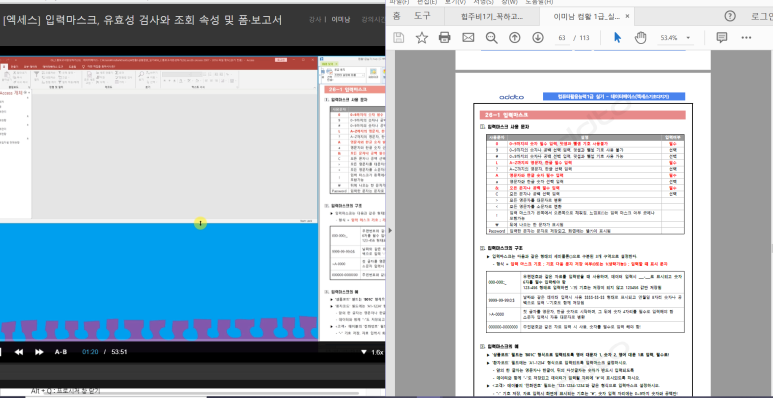The height and width of the screenshot is (398, 773).
Task: Click the page number field showing 63
Action: pyautogui.click(x=562, y=38)
